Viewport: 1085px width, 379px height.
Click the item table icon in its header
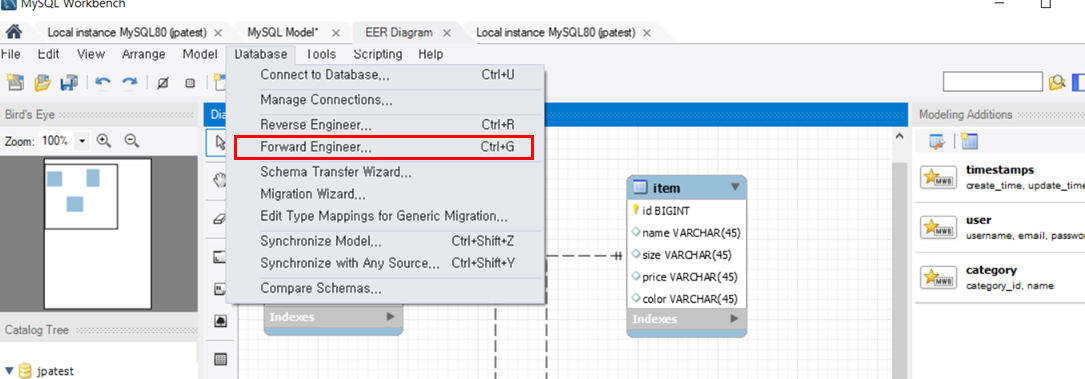coord(639,187)
